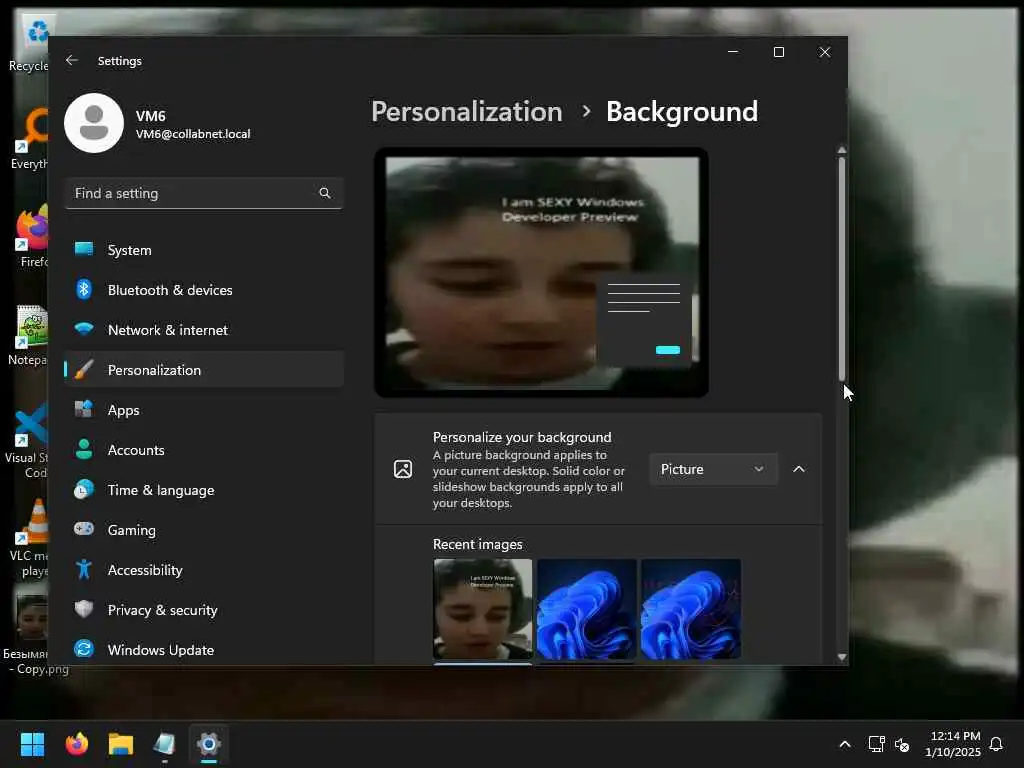This screenshot has height=768, width=1024.
Task: Click the Recent images heading
Action: tap(477, 544)
